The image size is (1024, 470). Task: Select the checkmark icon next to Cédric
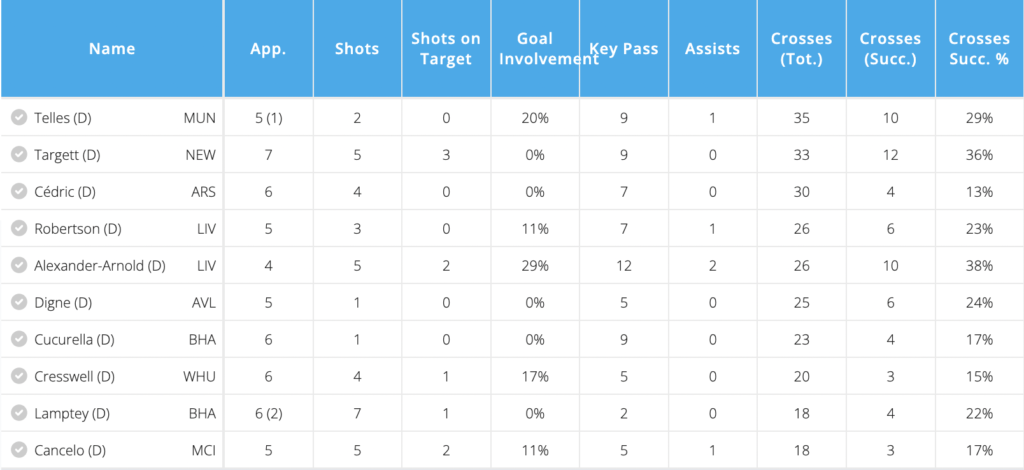pyautogui.click(x=18, y=192)
